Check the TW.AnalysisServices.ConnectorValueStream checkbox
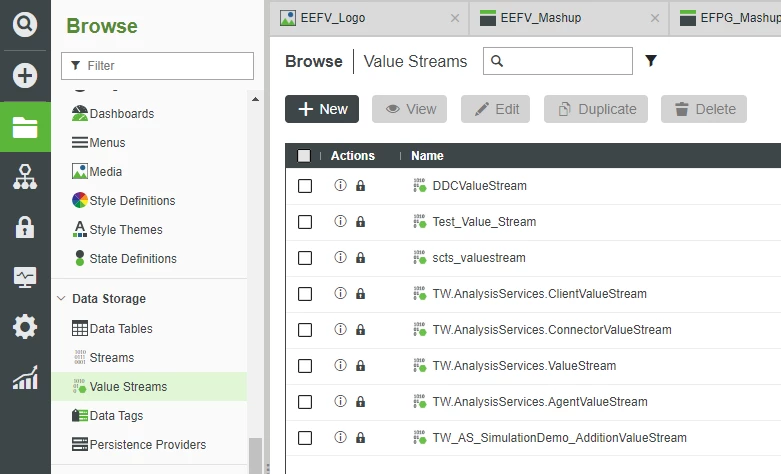Viewport: 781px width, 474px height. click(x=305, y=330)
